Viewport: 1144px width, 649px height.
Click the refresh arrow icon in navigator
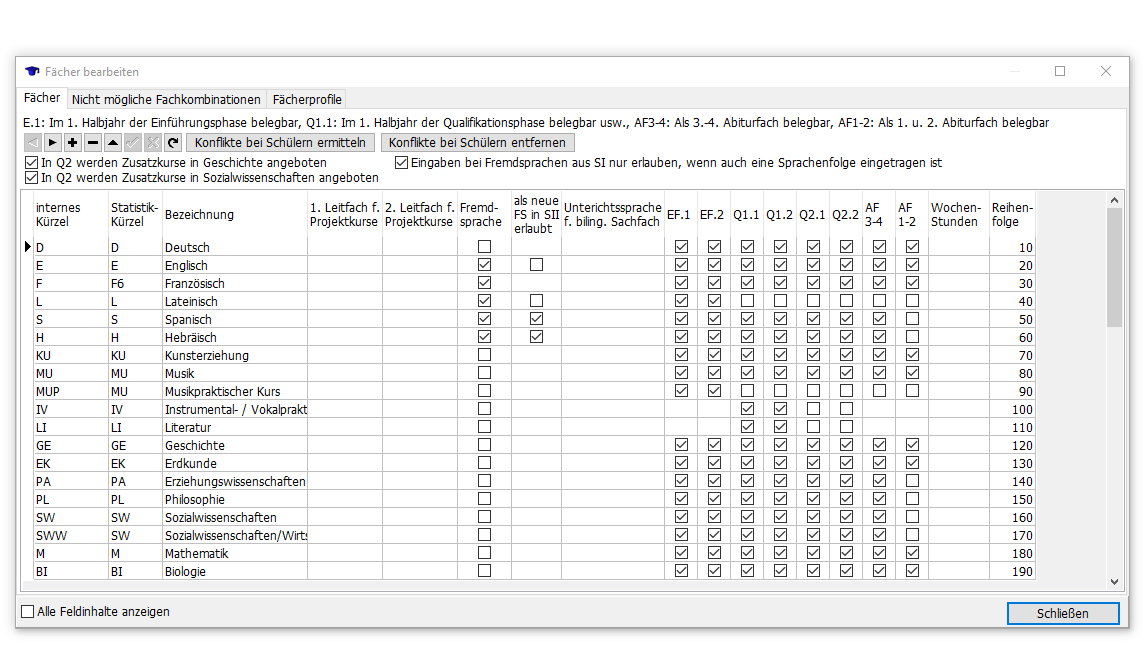[173, 142]
